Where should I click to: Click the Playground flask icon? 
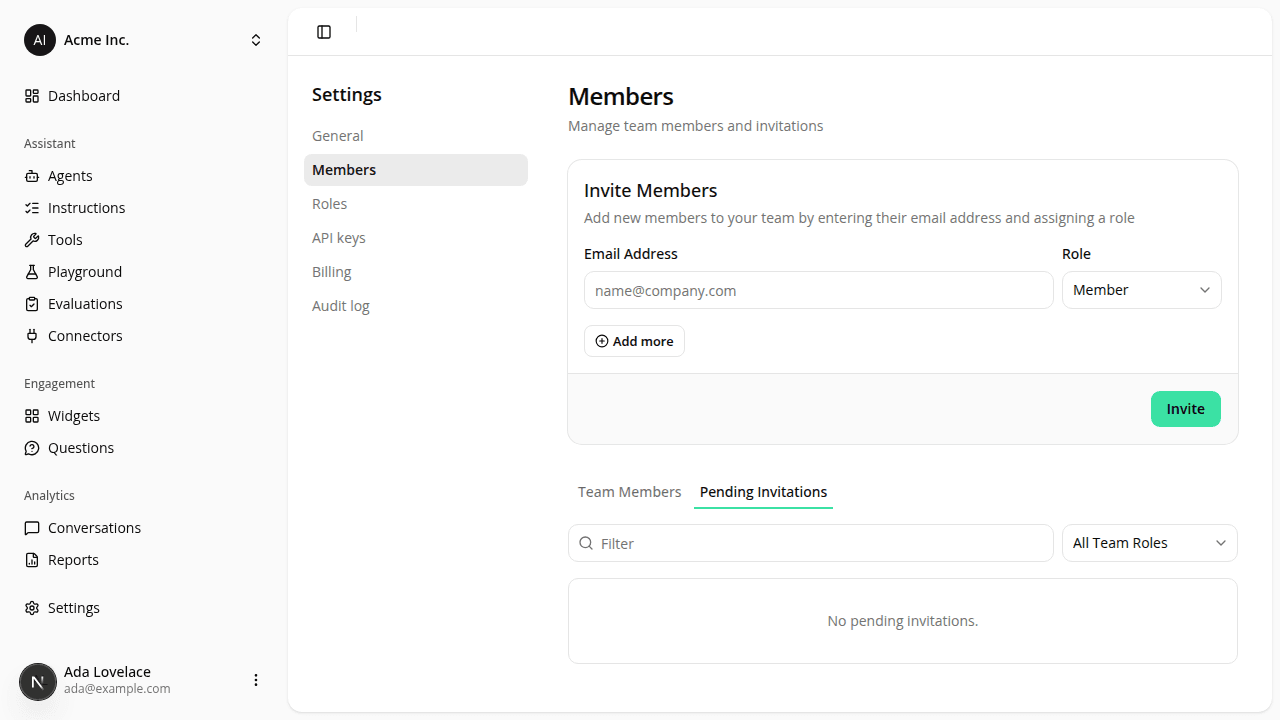[x=32, y=272]
